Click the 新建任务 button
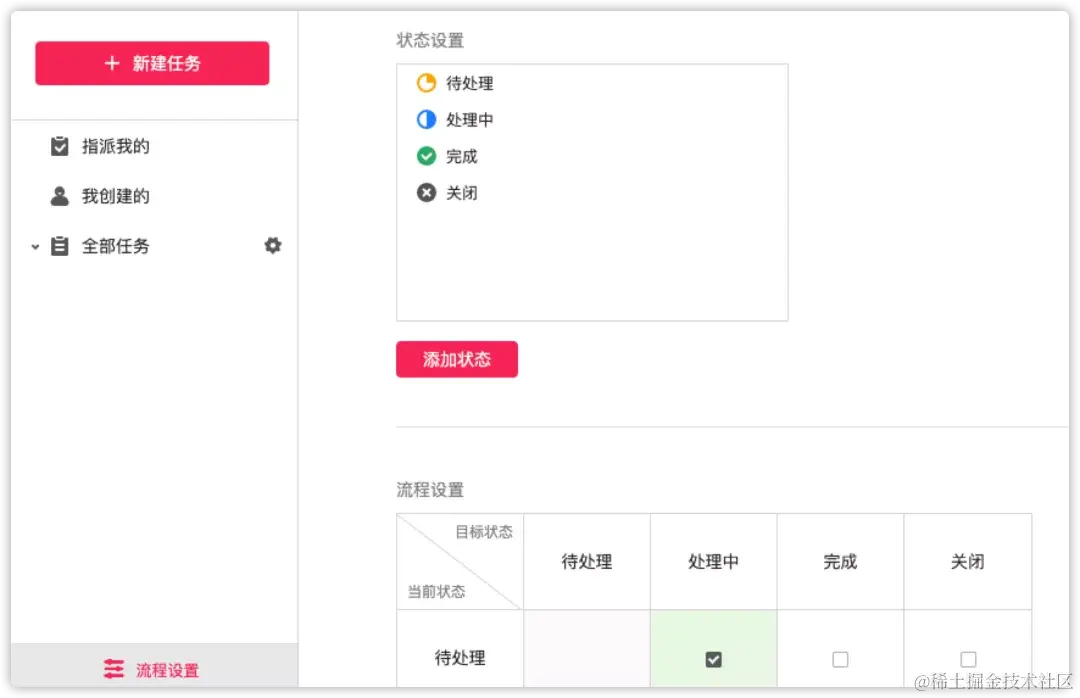 (152, 63)
